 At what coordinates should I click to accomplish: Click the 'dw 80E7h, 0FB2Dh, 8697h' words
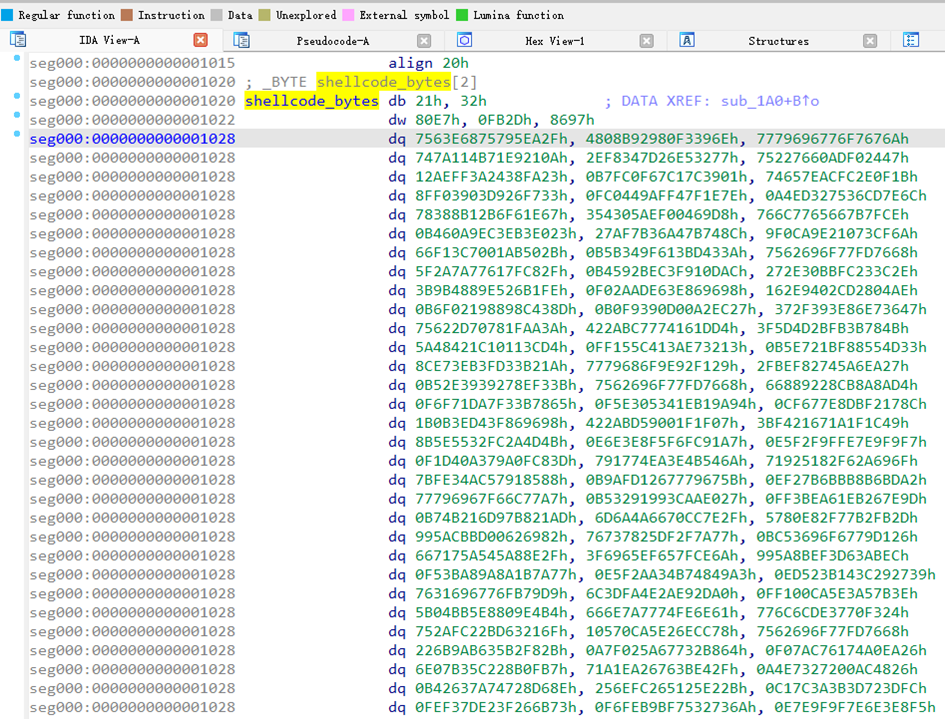tap(491, 120)
